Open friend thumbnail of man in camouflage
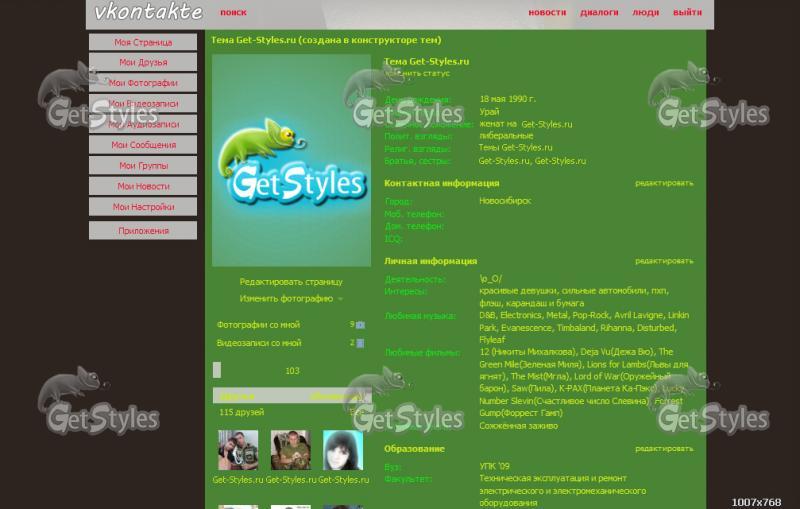Image resolution: width=800 pixels, height=509 pixels. tap(290, 450)
